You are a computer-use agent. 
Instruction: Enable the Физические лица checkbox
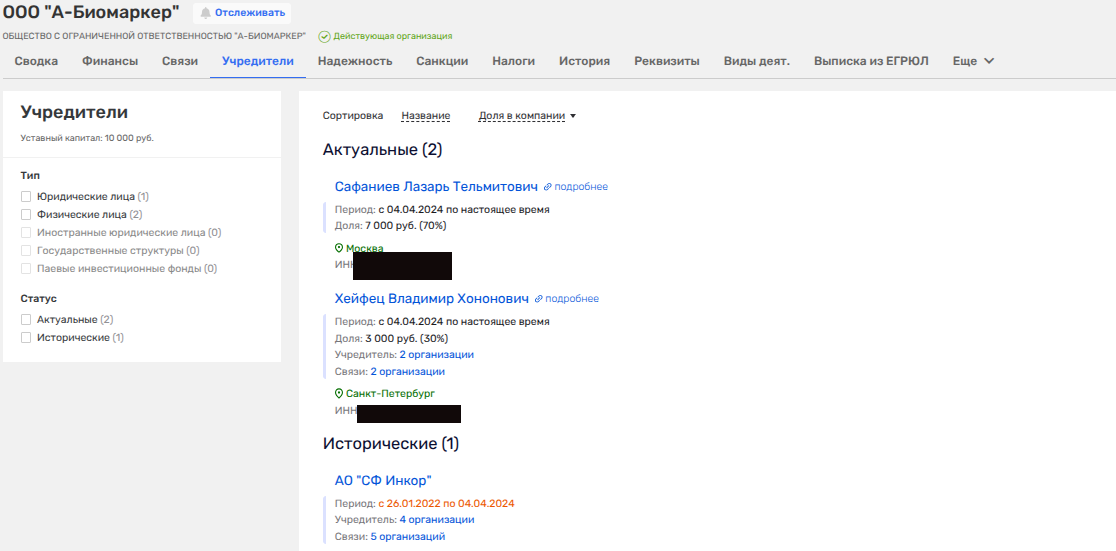[x=27, y=215]
